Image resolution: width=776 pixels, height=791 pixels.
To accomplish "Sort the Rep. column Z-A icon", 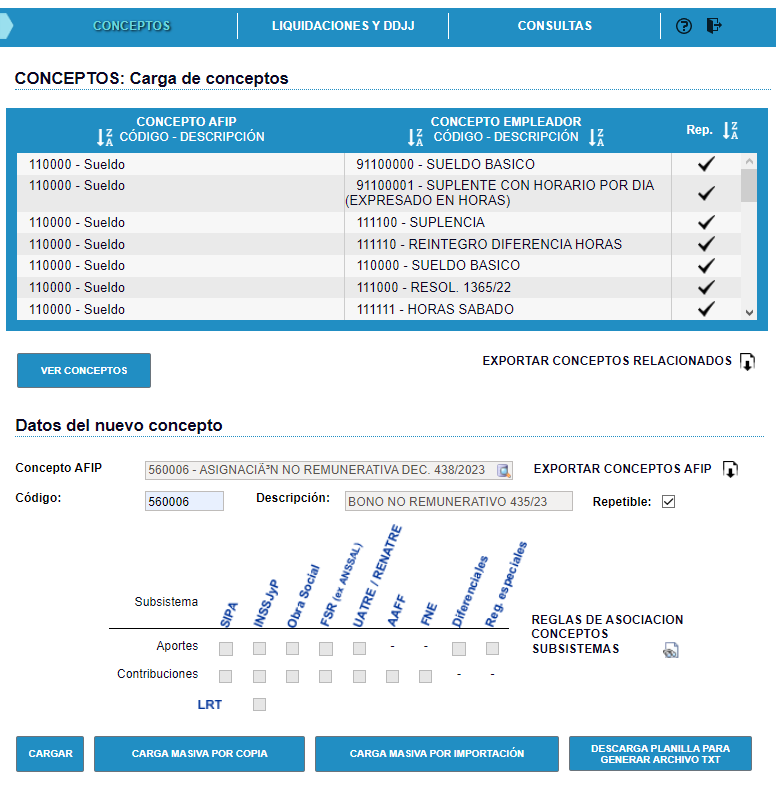I will 730,130.
